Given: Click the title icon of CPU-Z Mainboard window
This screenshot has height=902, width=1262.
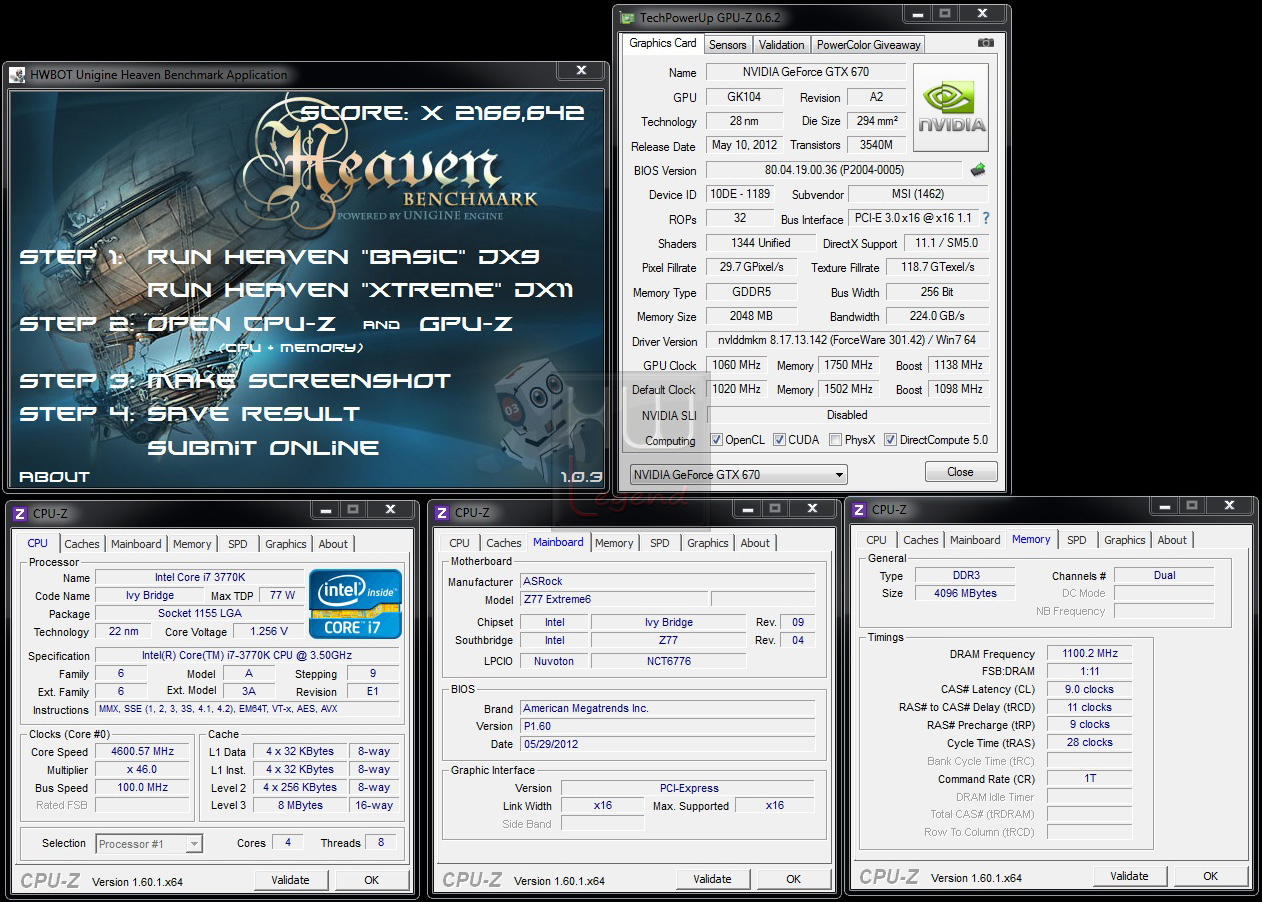Looking at the screenshot, I should click(x=441, y=513).
